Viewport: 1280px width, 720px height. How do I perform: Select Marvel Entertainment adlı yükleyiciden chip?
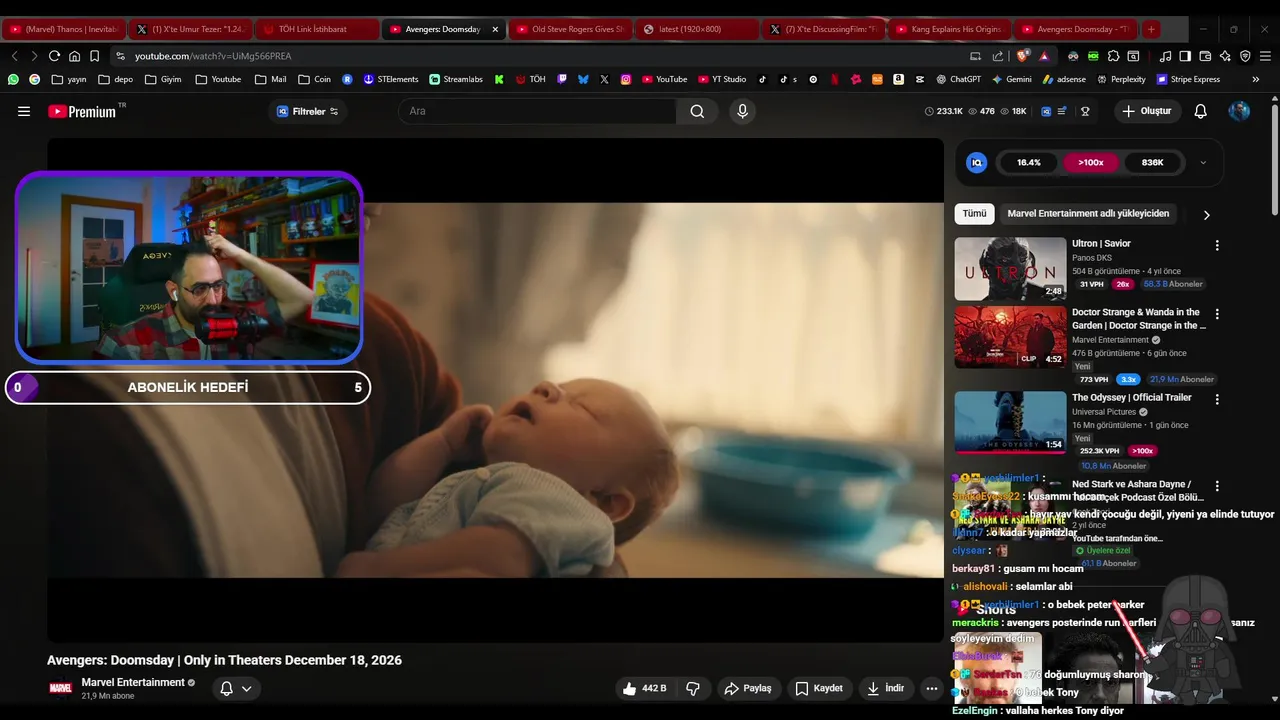pos(1088,213)
